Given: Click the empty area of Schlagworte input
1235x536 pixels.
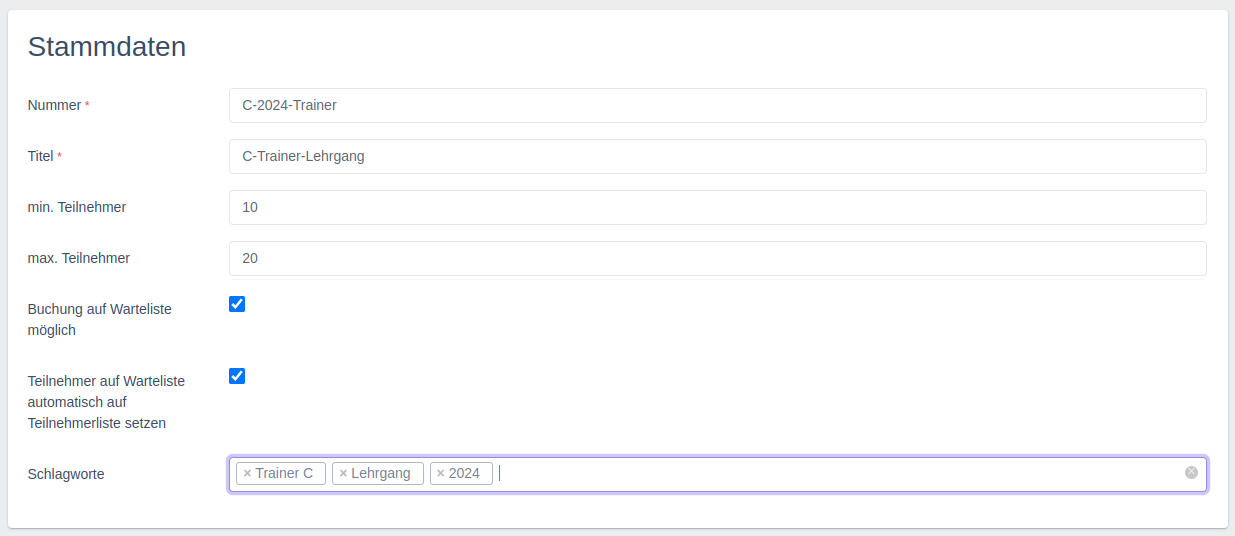Looking at the screenshot, I should [x=840, y=474].
